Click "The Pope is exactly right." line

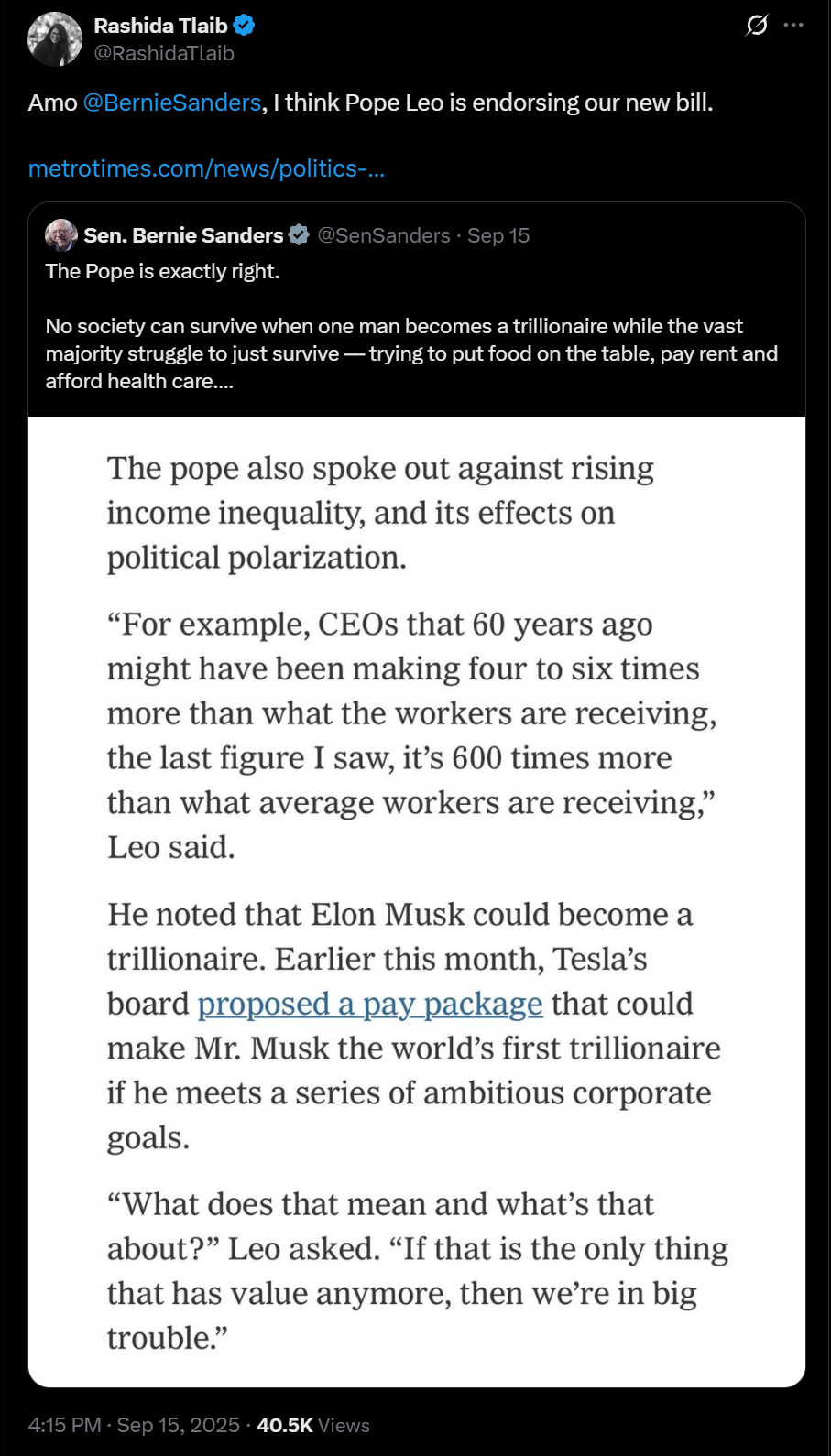(x=162, y=271)
